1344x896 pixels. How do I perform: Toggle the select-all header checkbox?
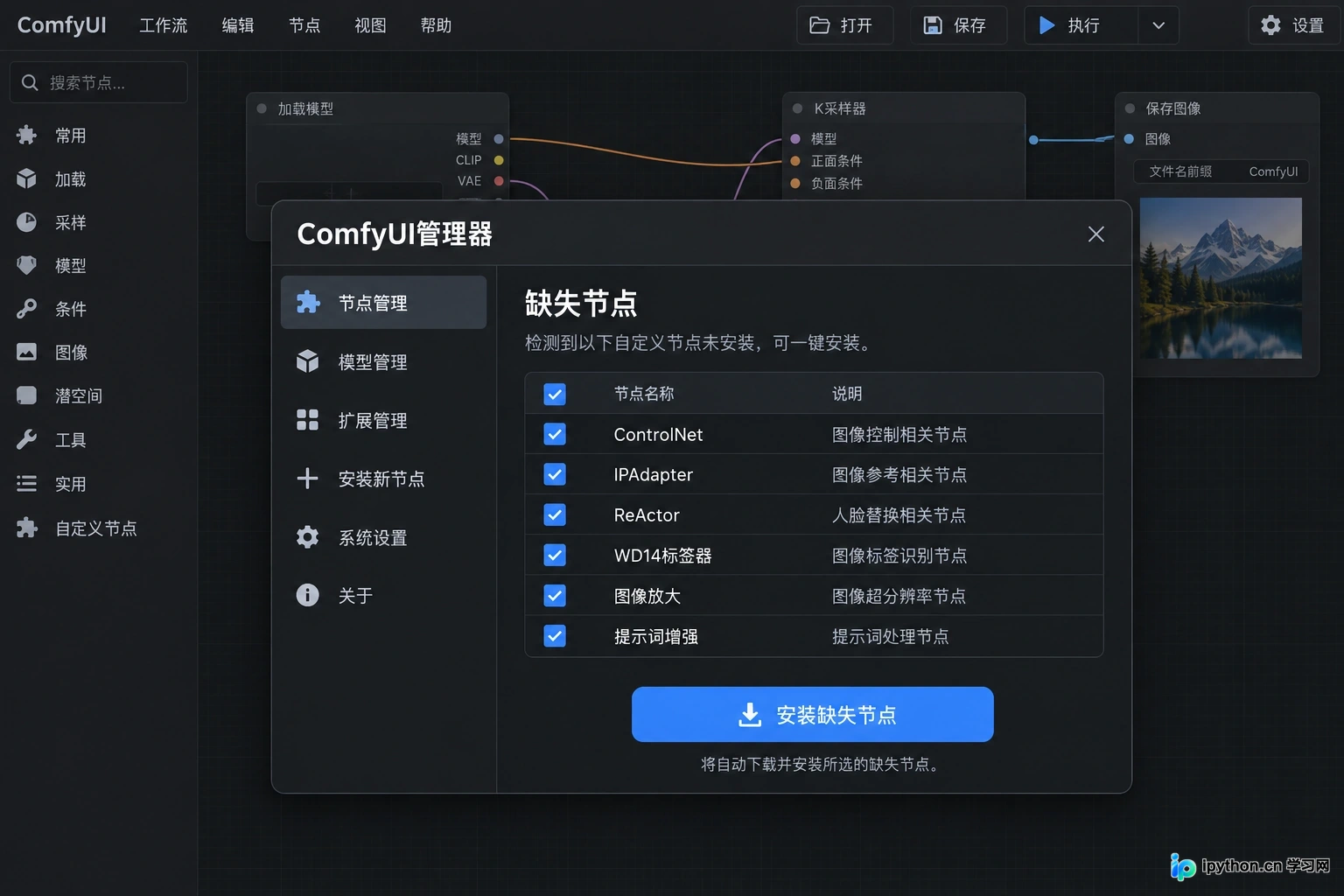[x=555, y=394]
